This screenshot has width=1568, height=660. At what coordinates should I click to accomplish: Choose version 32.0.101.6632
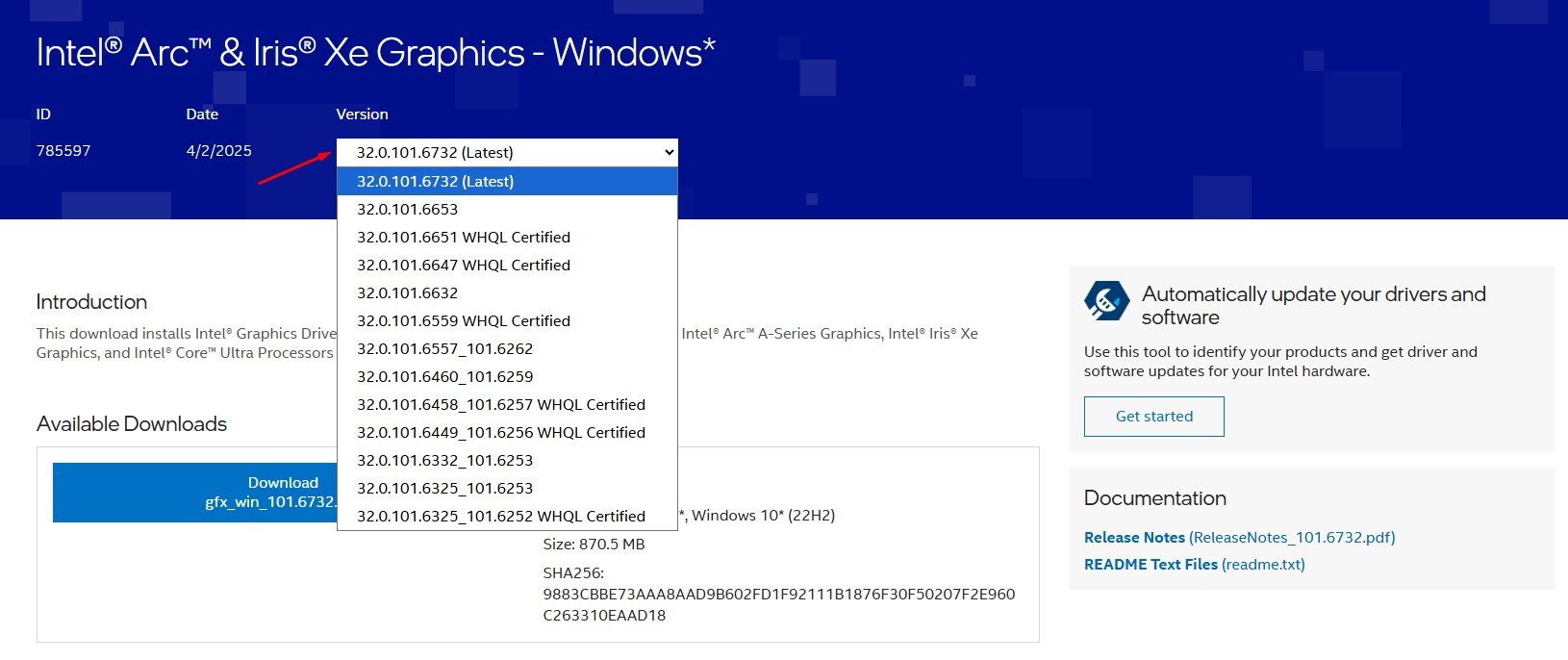point(507,292)
